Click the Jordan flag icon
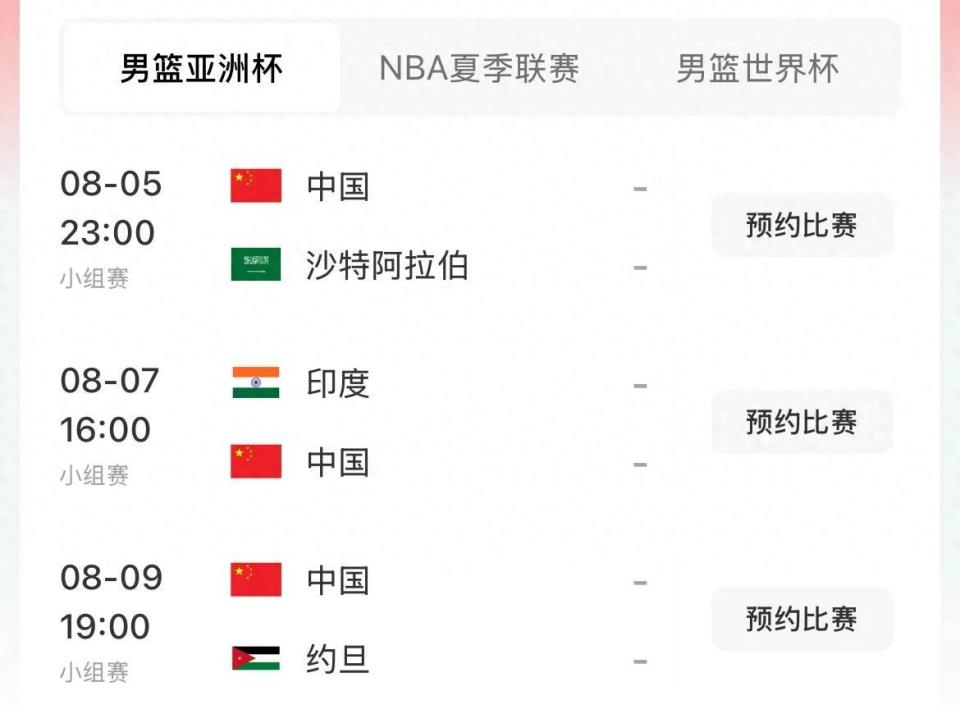 (256, 659)
